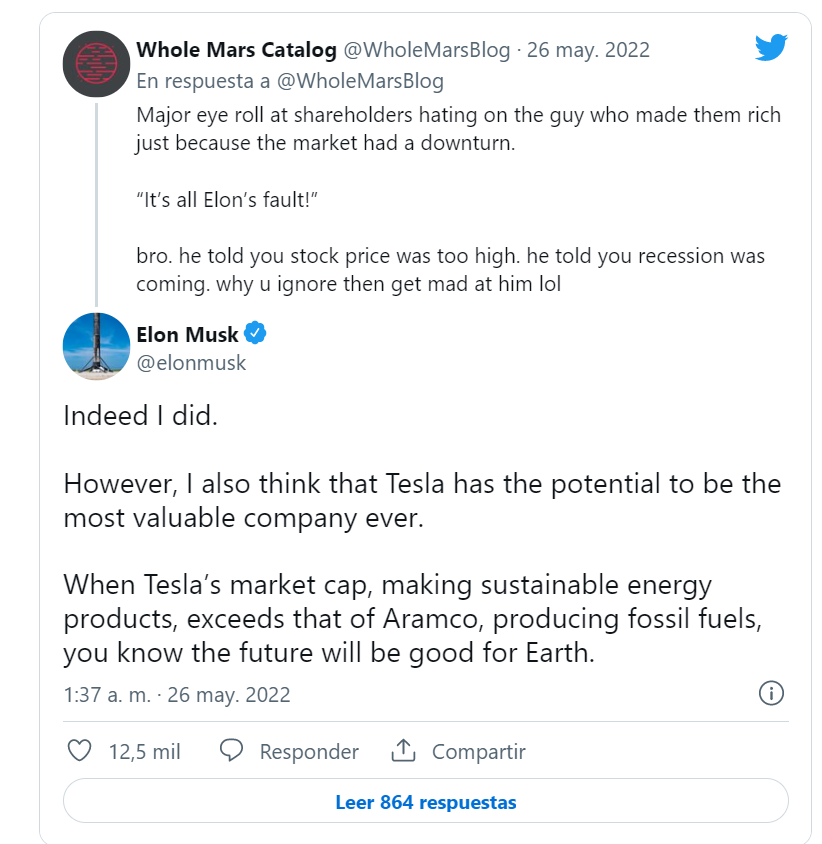This screenshot has width=822, height=844.
Task: Open the tweet info circle icon
Action: pos(771,693)
